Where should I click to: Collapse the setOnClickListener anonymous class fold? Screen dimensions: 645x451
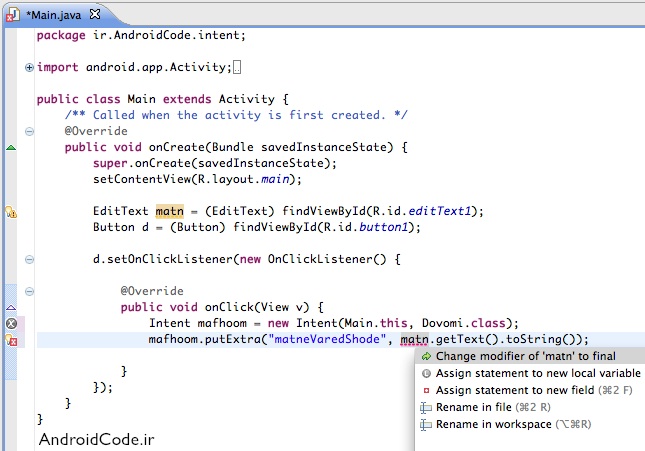click(29, 259)
